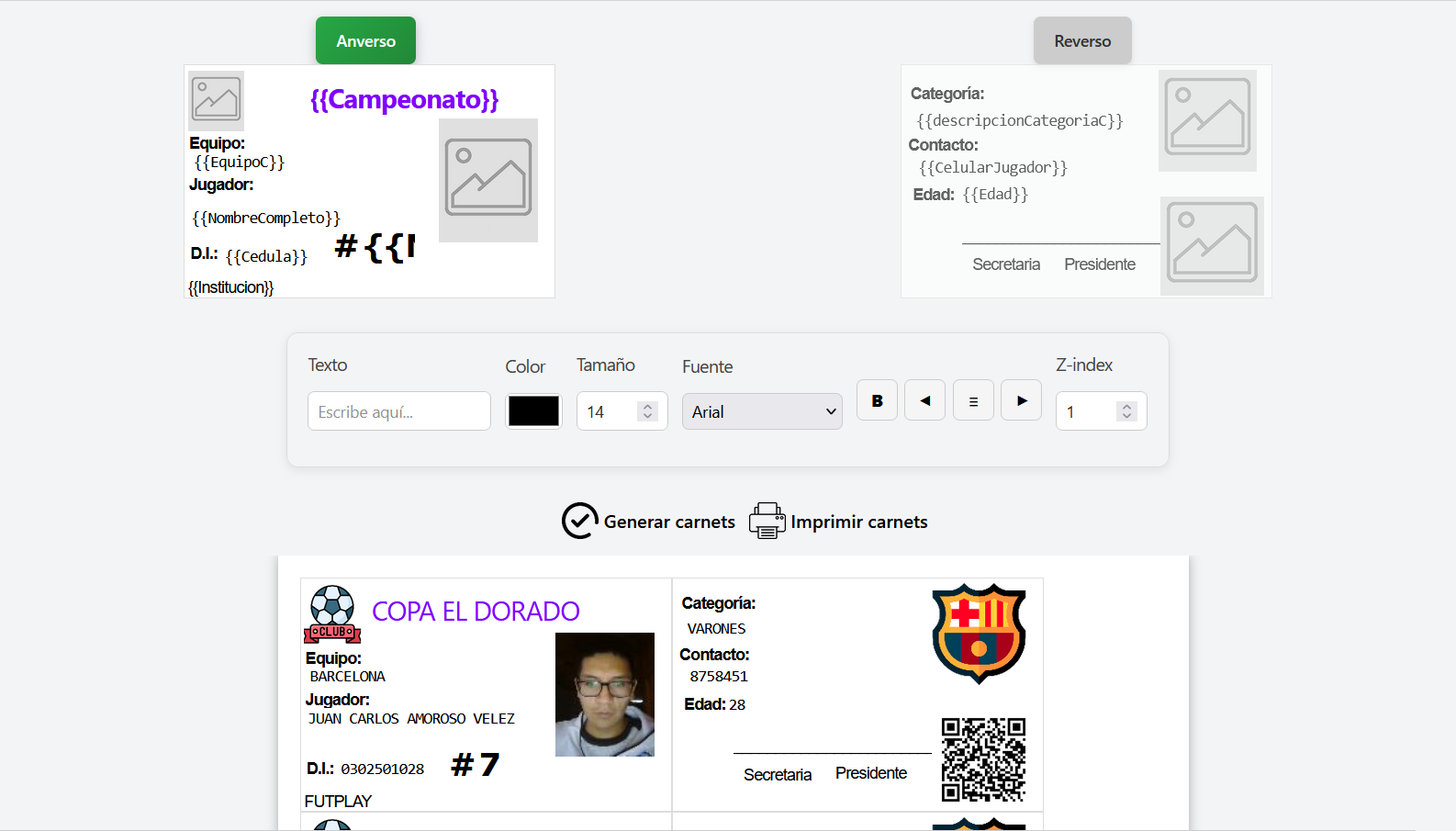Click the Imprimir carnets text link
Screen dimensions: 1456x831
click(858, 522)
